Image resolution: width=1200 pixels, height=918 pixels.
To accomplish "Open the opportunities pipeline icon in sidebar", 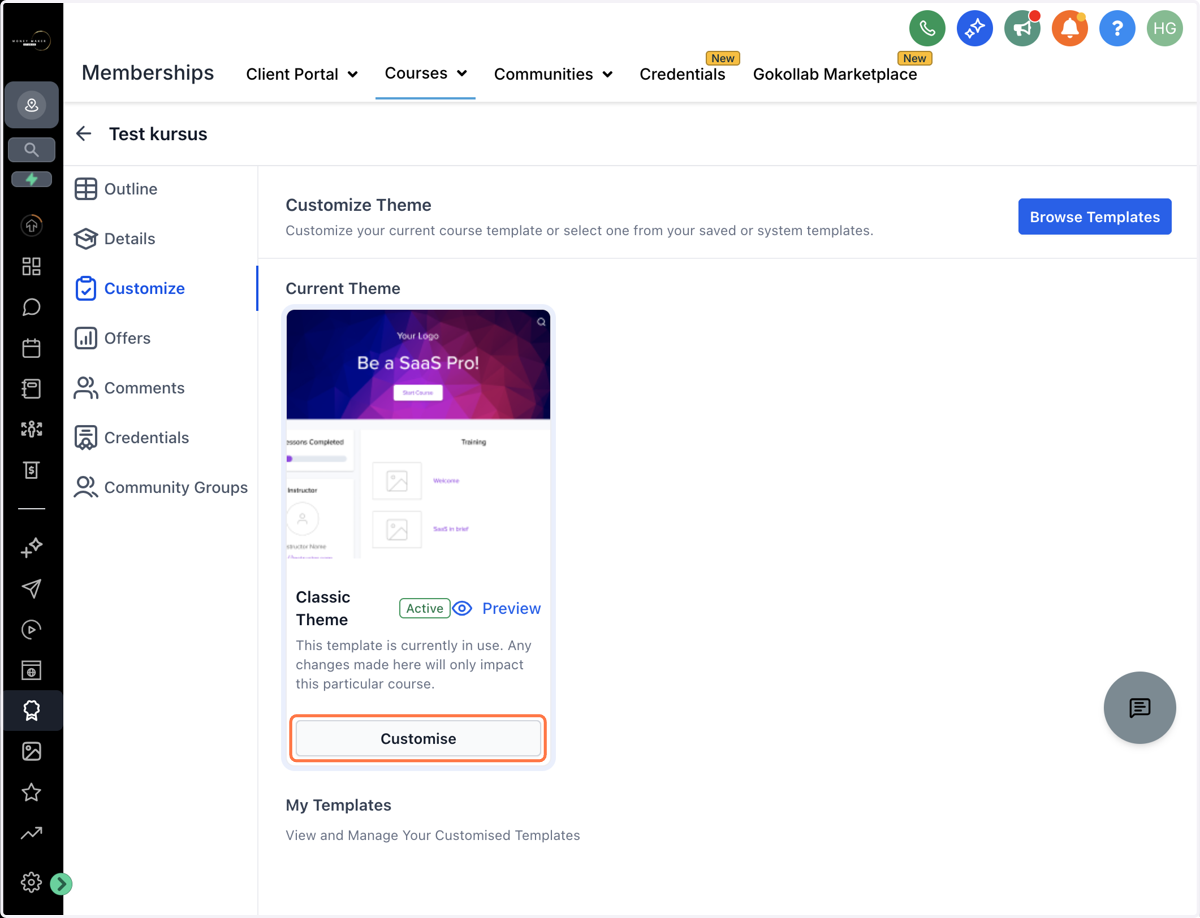I will pyautogui.click(x=32, y=429).
